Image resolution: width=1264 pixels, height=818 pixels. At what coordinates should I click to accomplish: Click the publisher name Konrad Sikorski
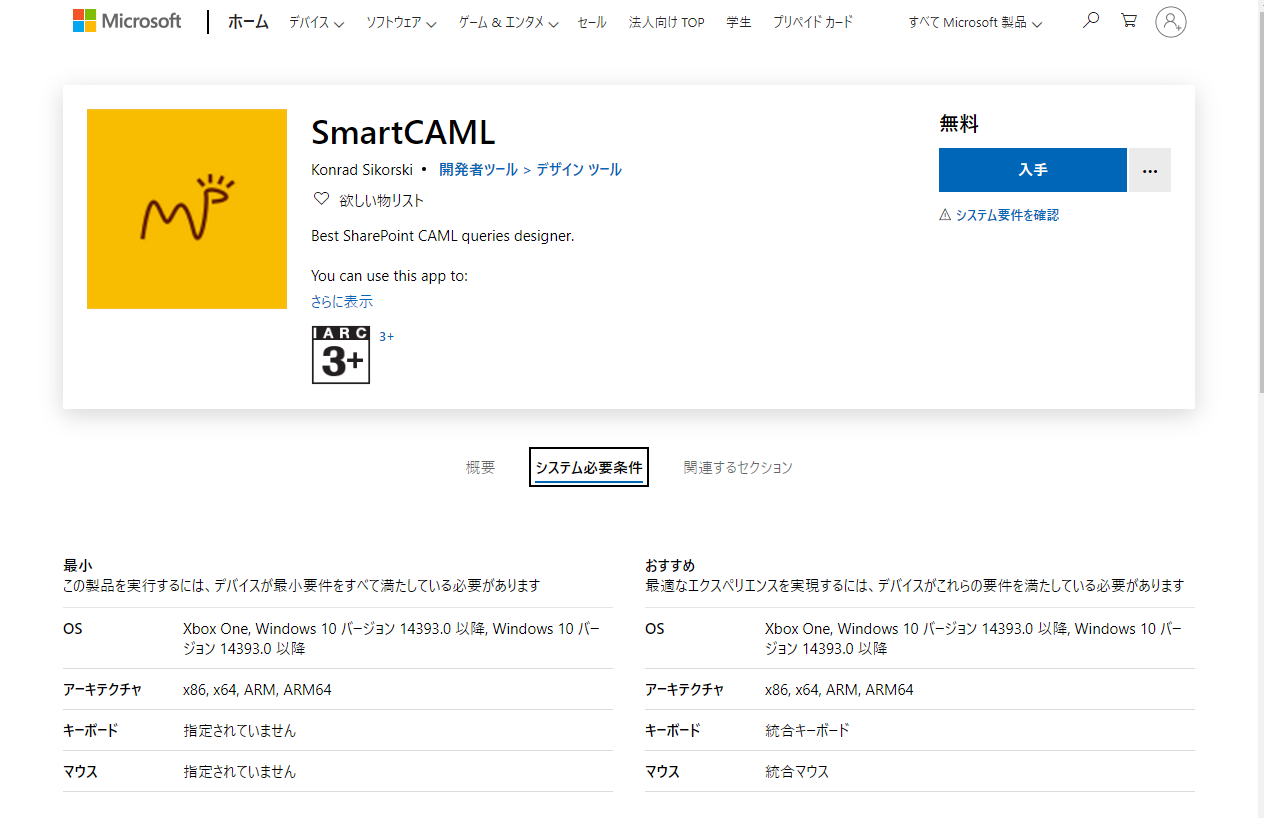pos(362,170)
